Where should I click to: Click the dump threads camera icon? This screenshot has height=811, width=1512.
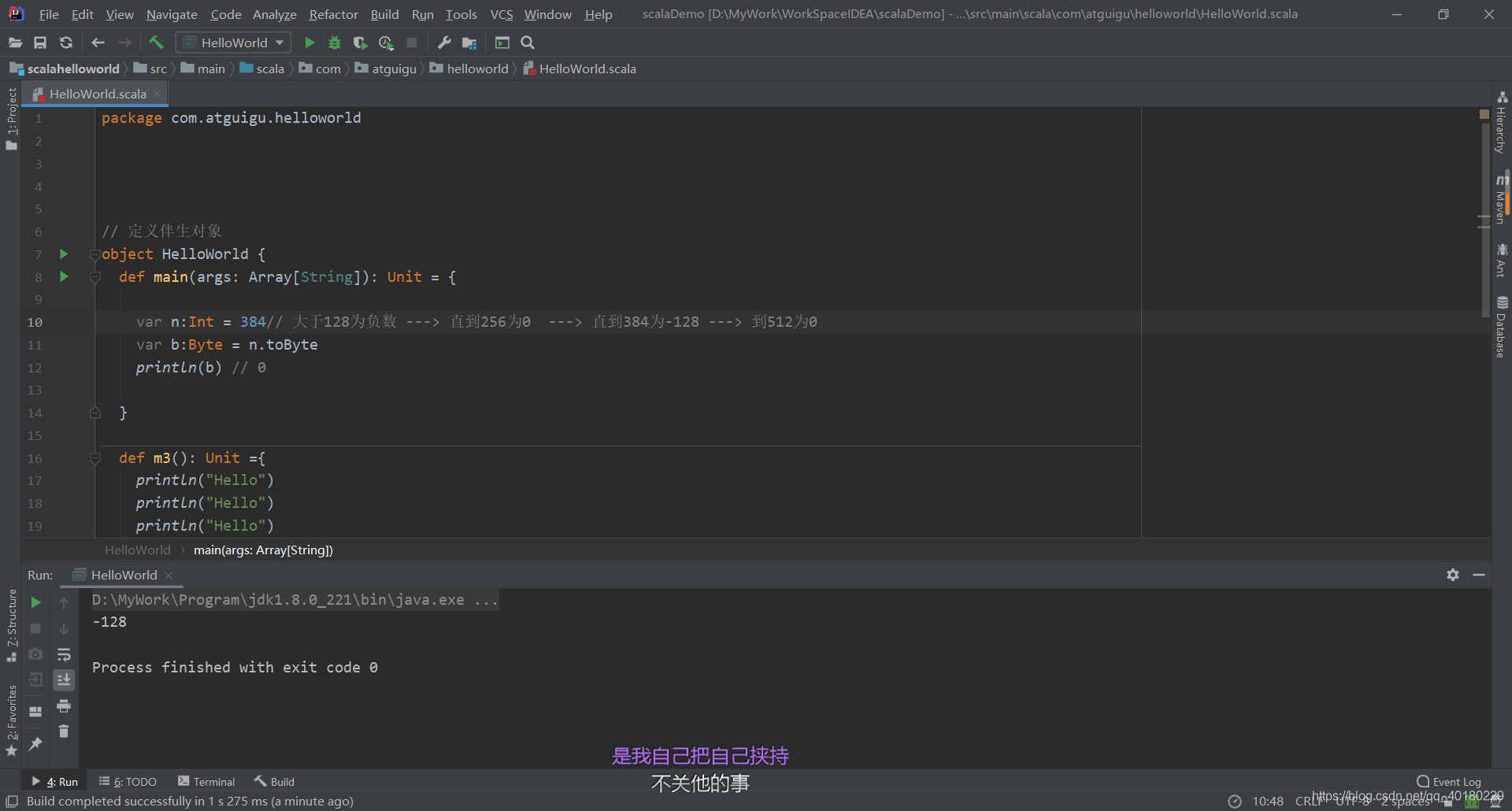pos(35,654)
